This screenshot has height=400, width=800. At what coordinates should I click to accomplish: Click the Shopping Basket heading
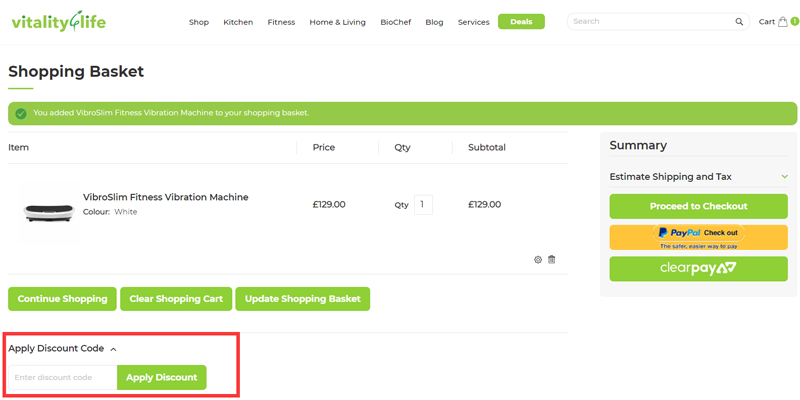[76, 71]
